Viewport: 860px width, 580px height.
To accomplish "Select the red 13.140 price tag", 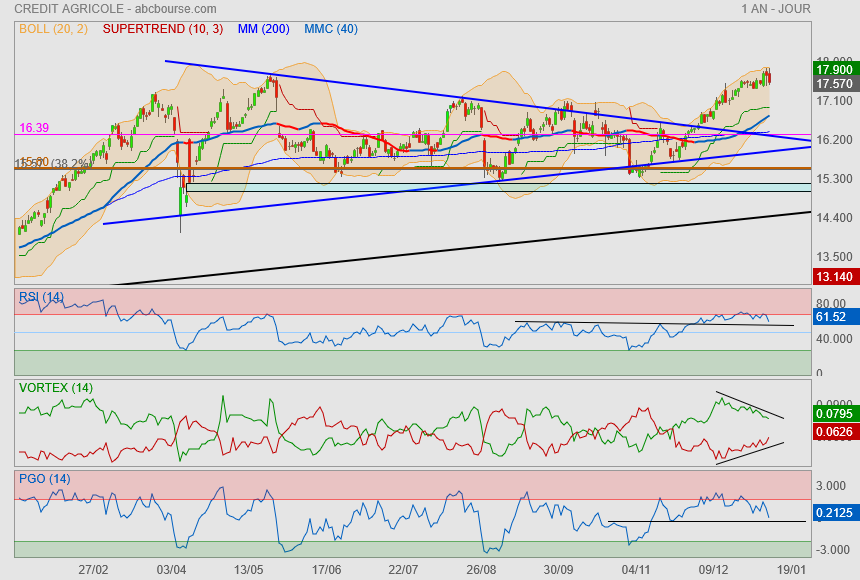I will [834, 277].
